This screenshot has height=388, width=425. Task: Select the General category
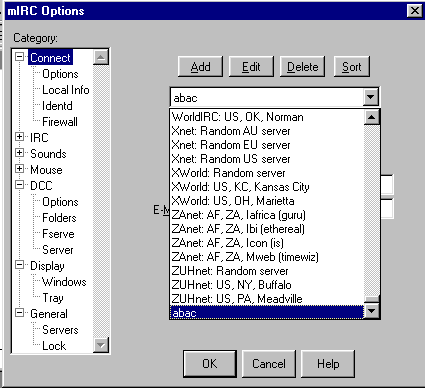point(49,314)
